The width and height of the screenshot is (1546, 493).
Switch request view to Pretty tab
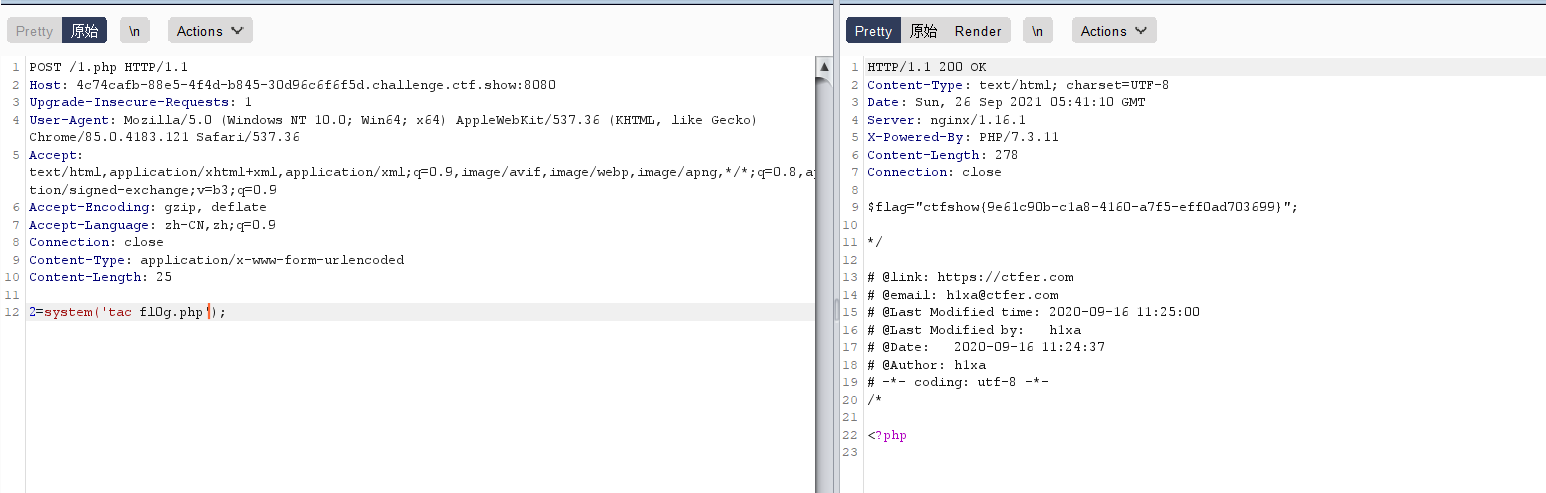pyautogui.click(x=34, y=31)
